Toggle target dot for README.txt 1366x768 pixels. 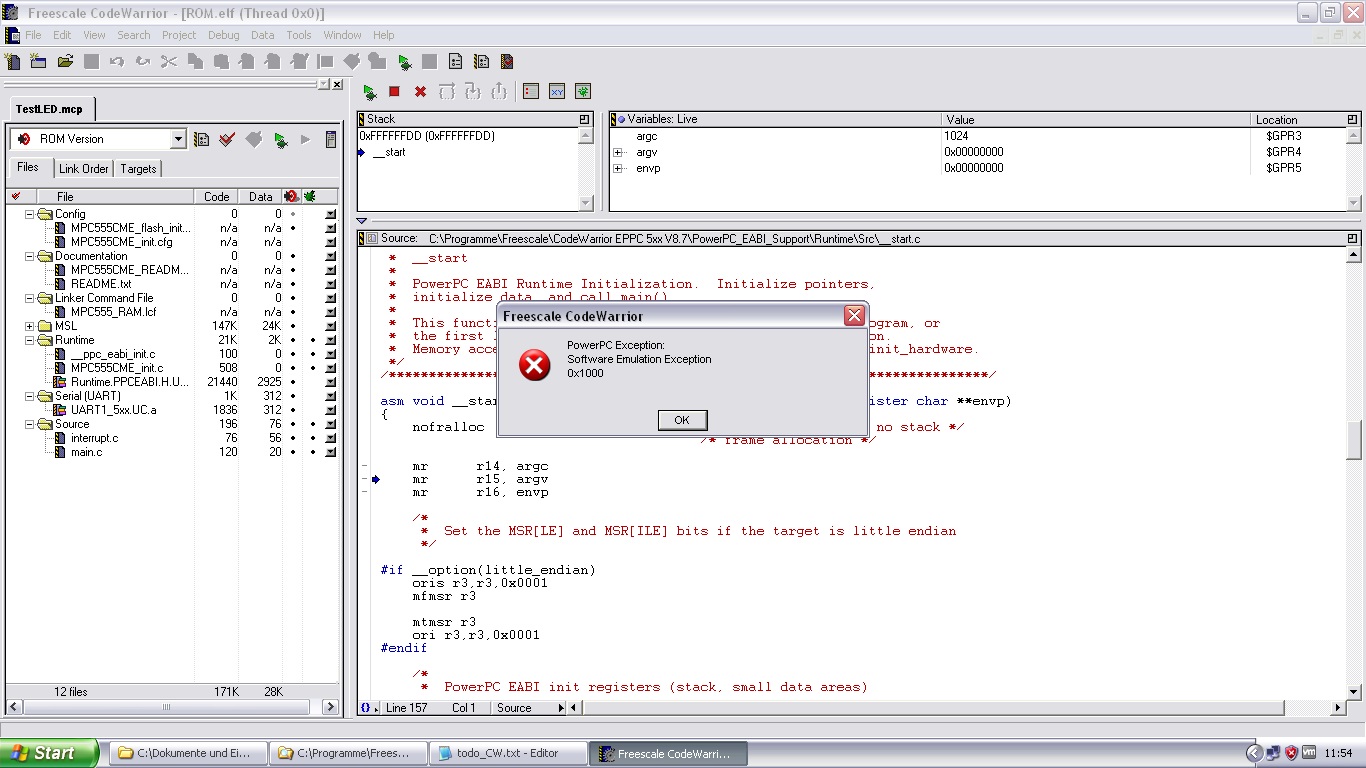293,284
